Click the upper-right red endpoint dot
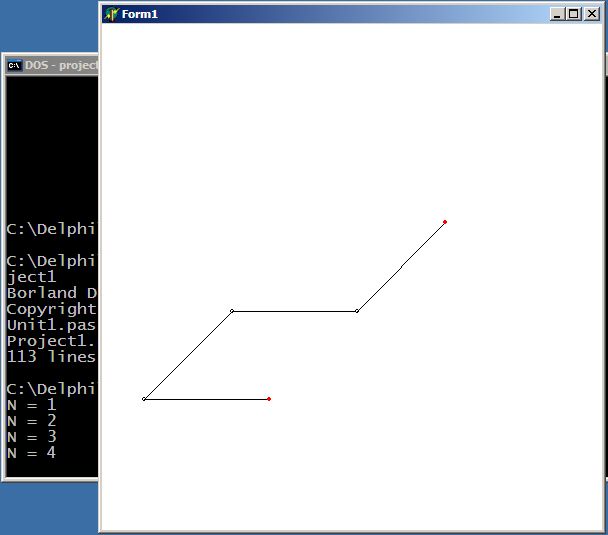This screenshot has height=535, width=608. click(x=444, y=222)
